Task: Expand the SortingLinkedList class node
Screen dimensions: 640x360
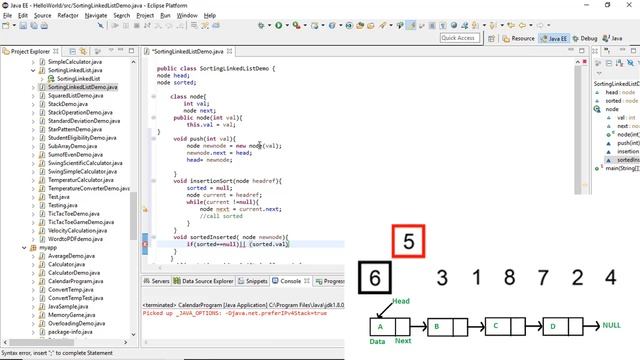Action: coord(42,79)
